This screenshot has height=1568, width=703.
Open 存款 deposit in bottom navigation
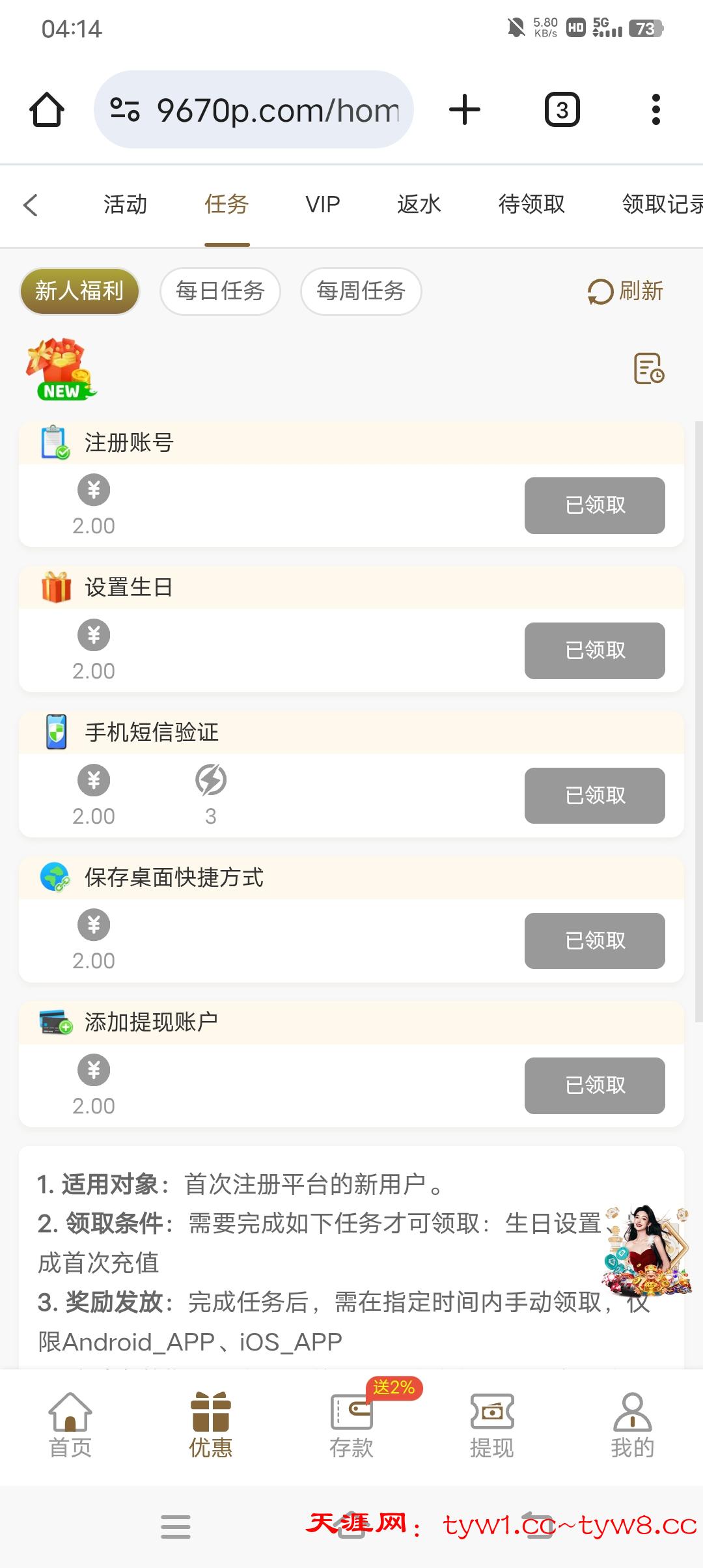pyautogui.click(x=351, y=1425)
